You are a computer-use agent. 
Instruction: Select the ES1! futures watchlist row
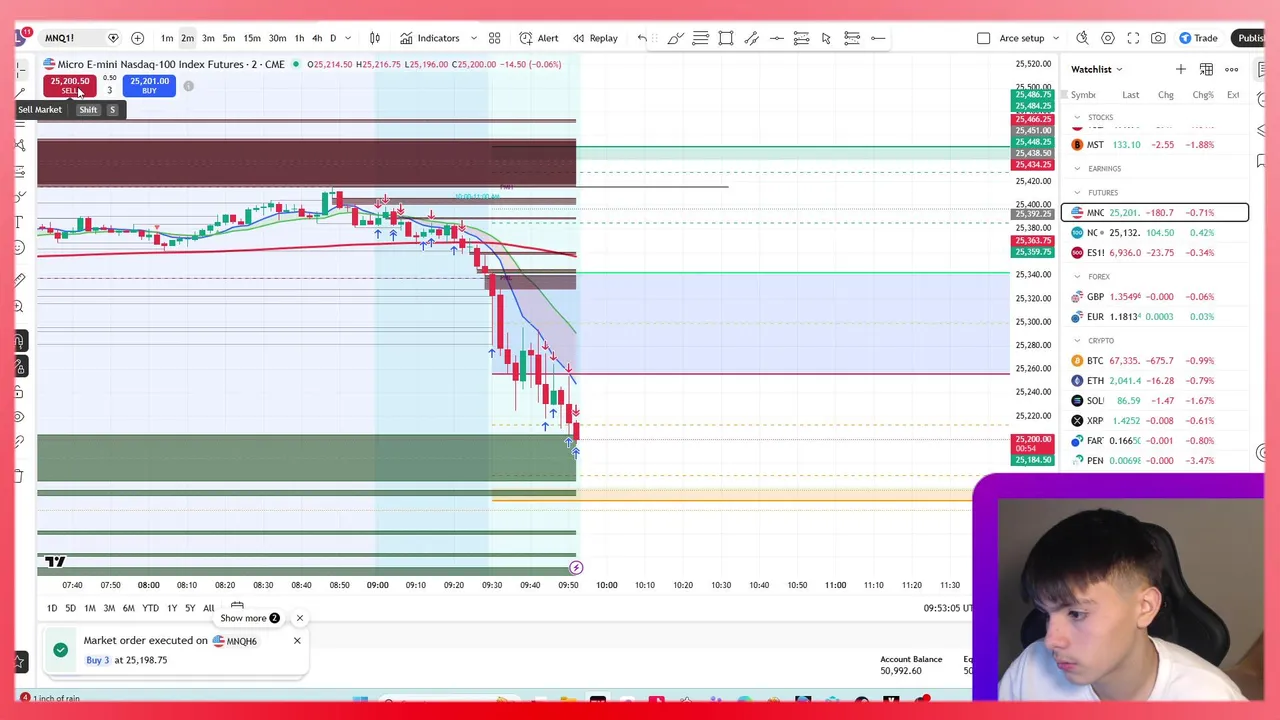(x=1155, y=252)
